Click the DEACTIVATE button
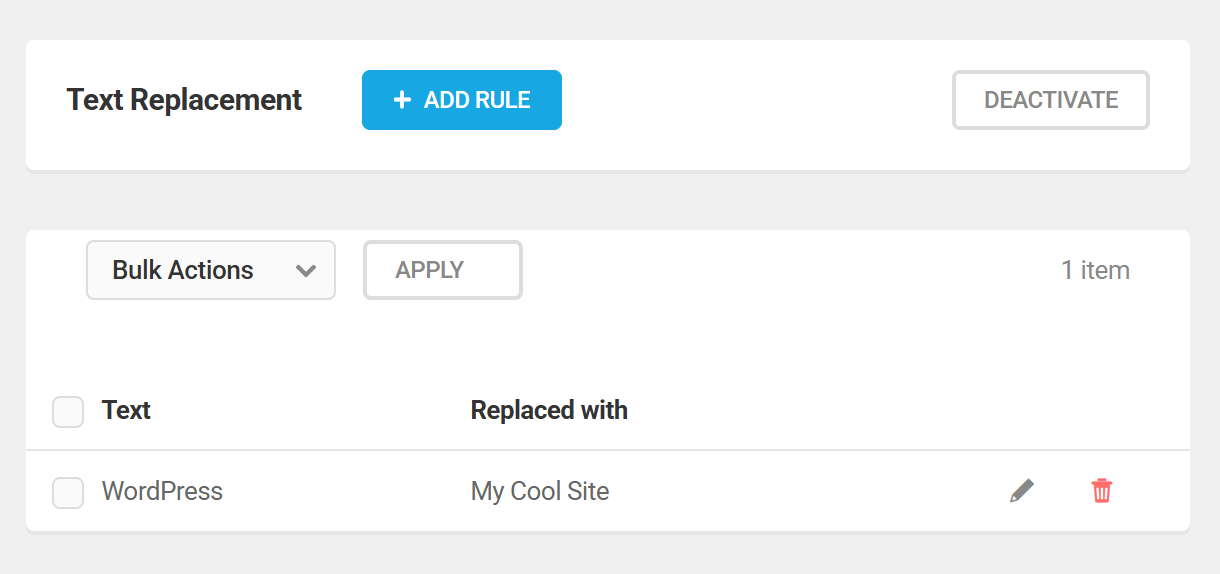The width and height of the screenshot is (1220, 574). click(1050, 100)
